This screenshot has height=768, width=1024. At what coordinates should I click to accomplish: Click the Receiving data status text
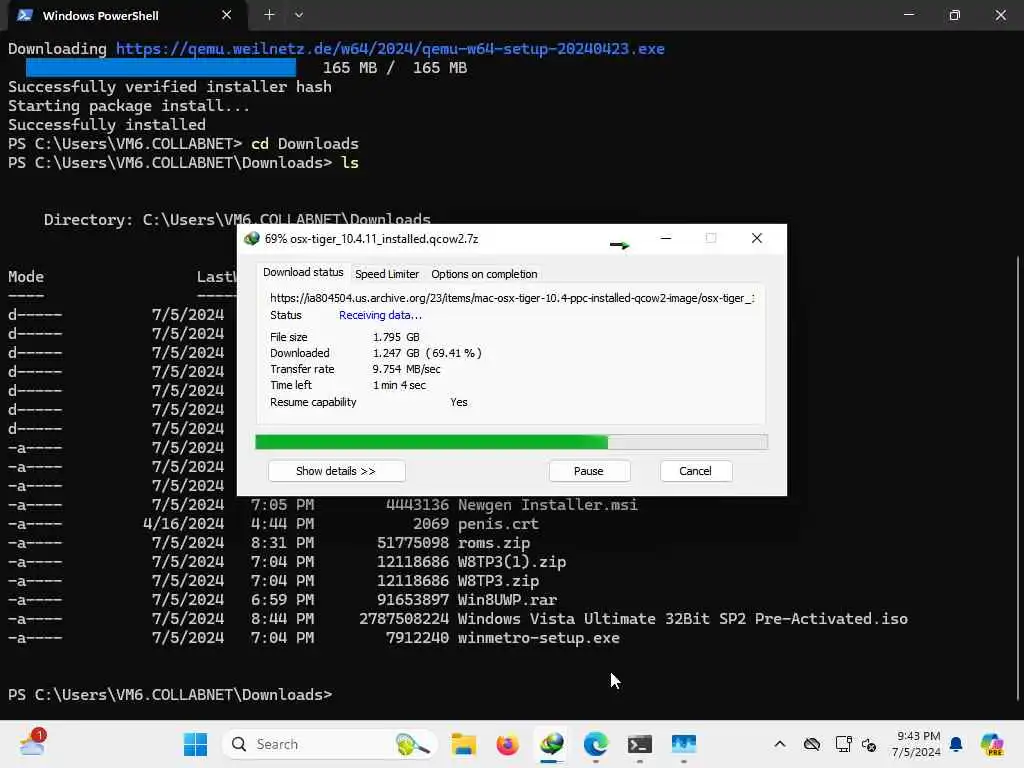(x=380, y=315)
